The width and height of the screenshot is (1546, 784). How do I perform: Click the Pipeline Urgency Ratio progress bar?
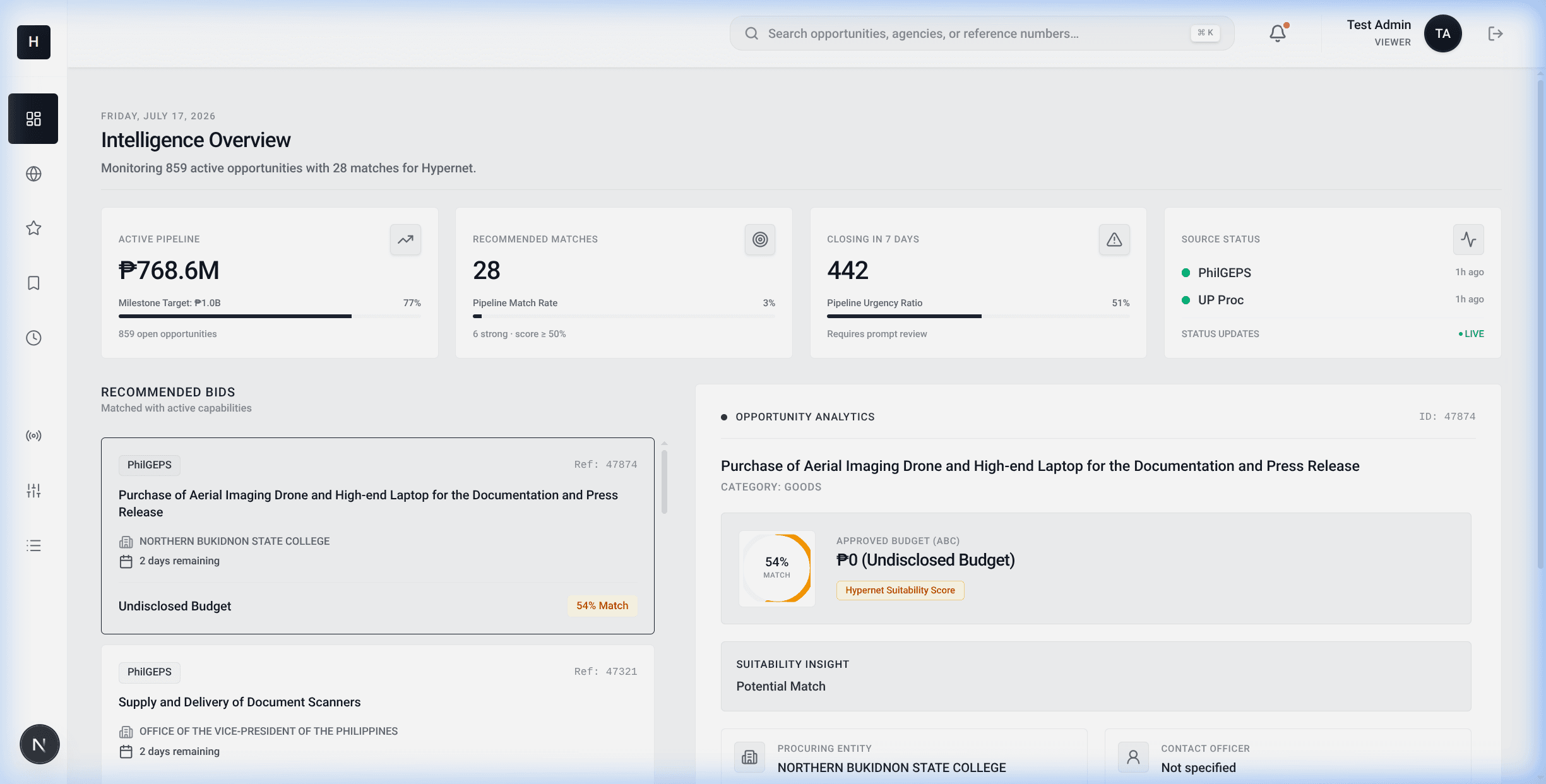click(978, 316)
